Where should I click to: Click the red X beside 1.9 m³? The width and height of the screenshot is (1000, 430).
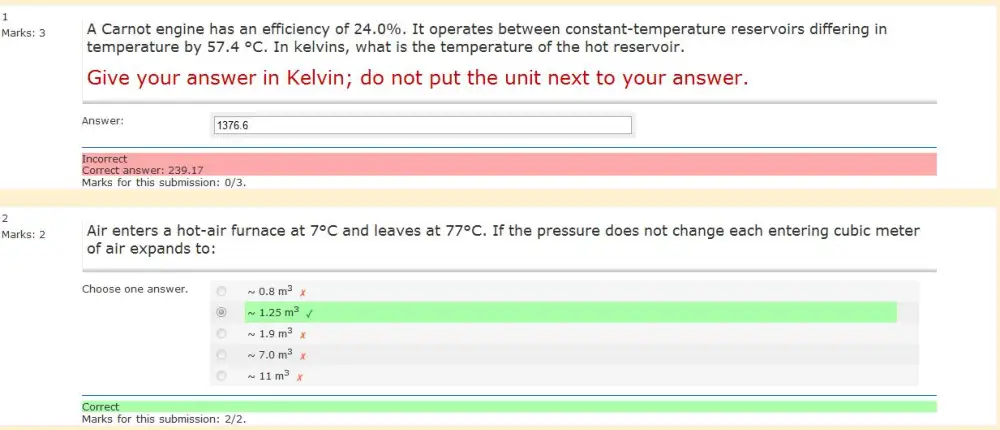(x=303, y=335)
